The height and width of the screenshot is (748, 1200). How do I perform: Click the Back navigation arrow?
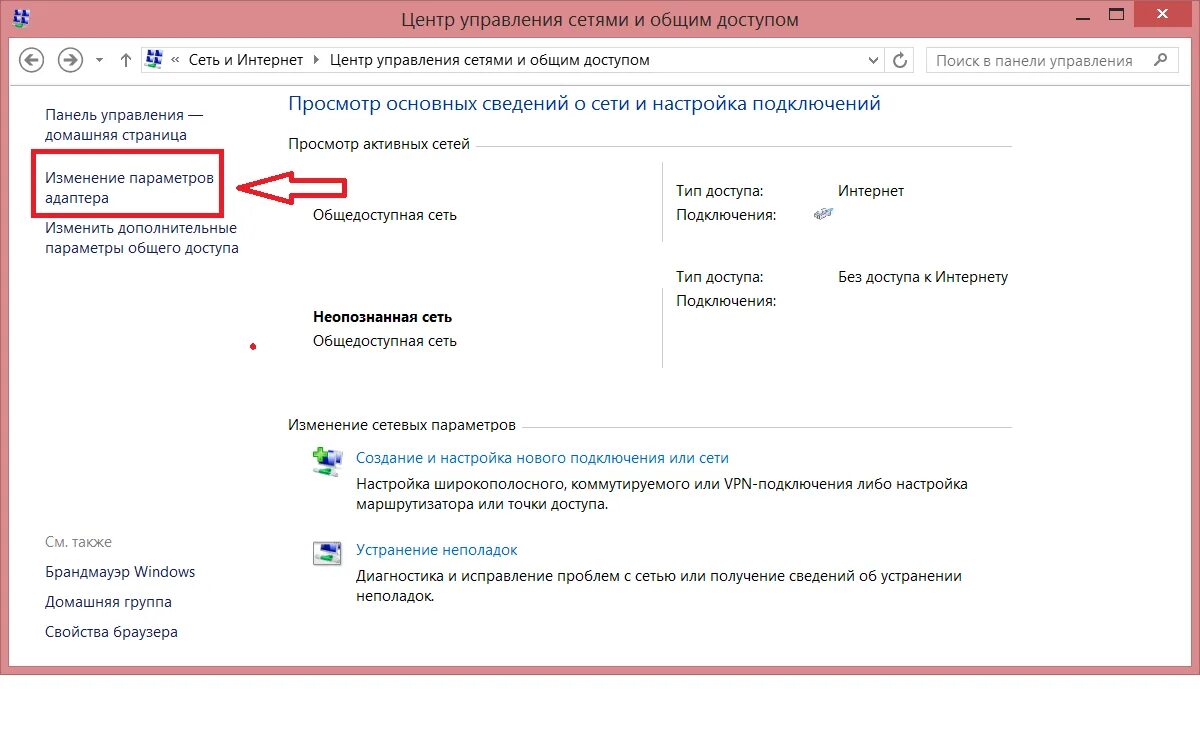point(31,60)
